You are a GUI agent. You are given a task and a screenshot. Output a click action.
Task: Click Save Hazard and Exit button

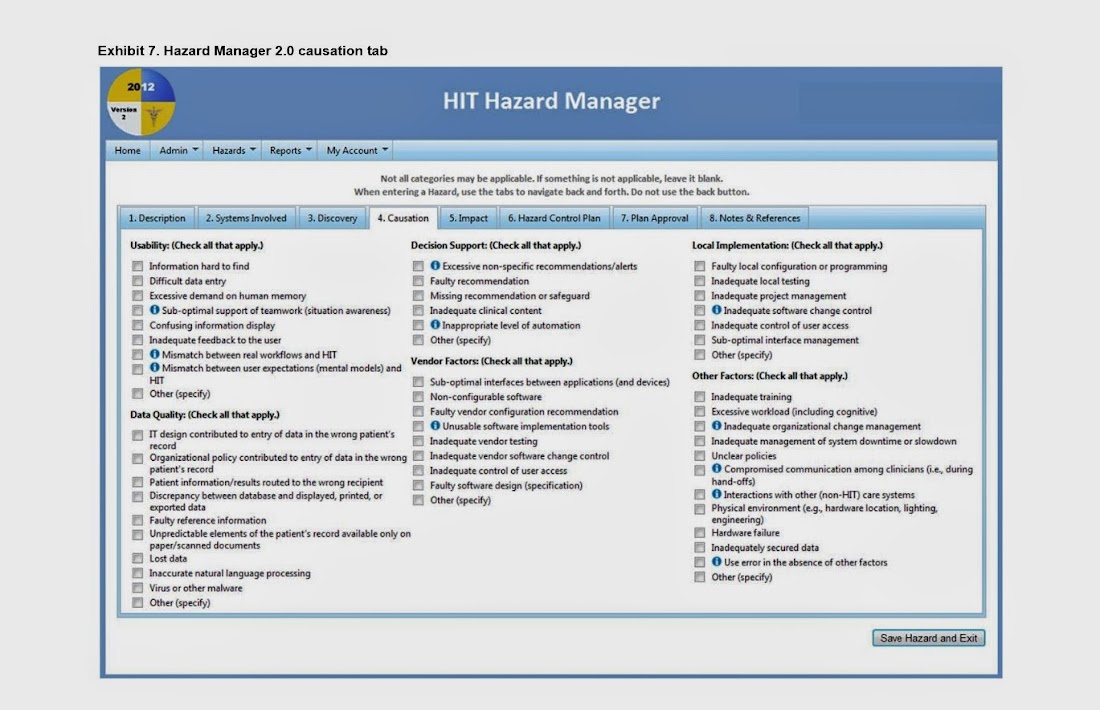click(929, 638)
